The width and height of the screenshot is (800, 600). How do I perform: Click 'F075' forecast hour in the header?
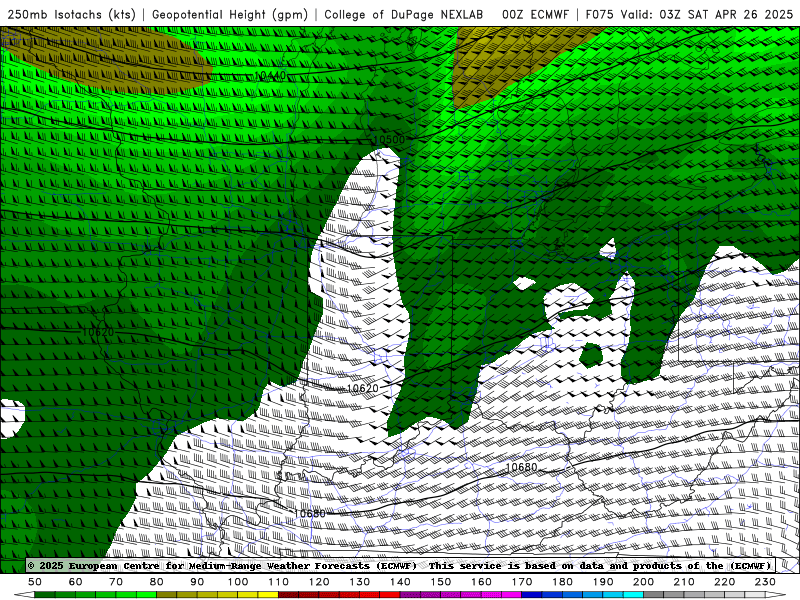click(x=599, y=14)
